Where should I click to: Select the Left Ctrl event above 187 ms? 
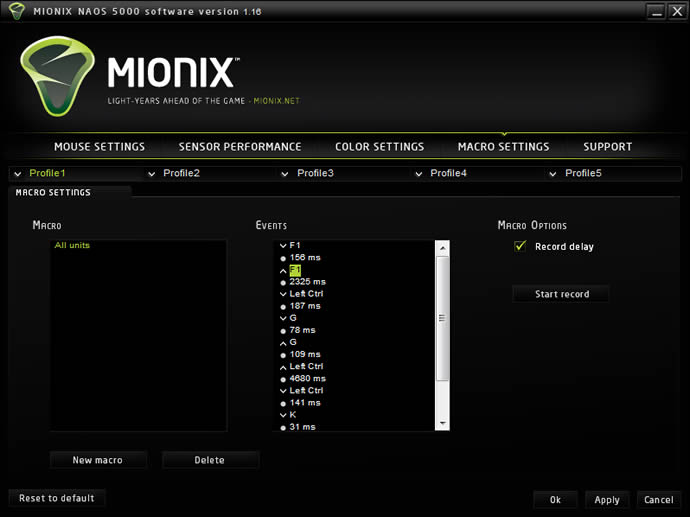[x=306, y=293]
